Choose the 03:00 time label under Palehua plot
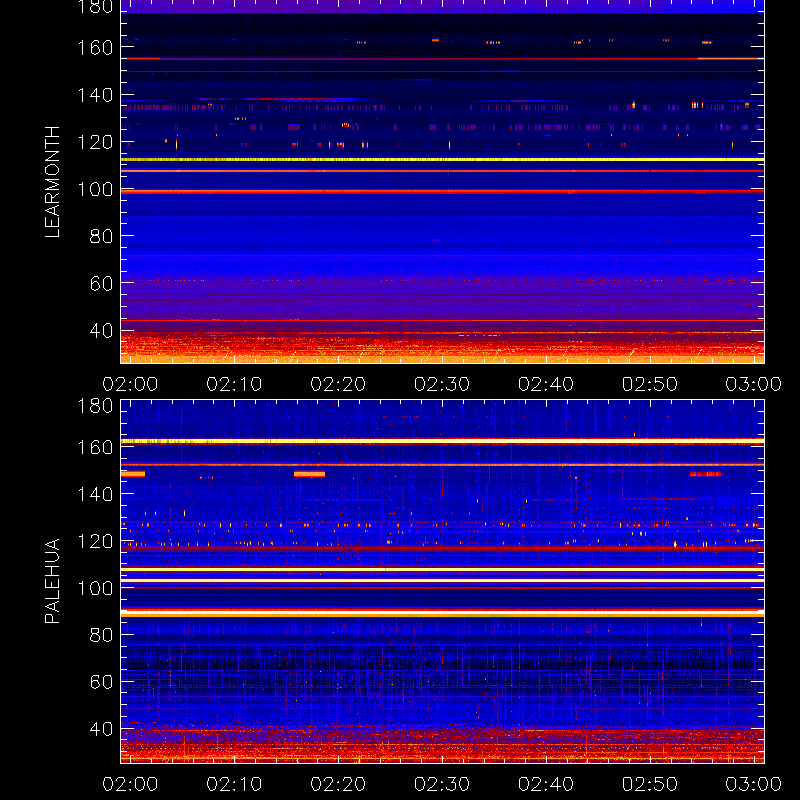The image size is (800, 800). 754,784
